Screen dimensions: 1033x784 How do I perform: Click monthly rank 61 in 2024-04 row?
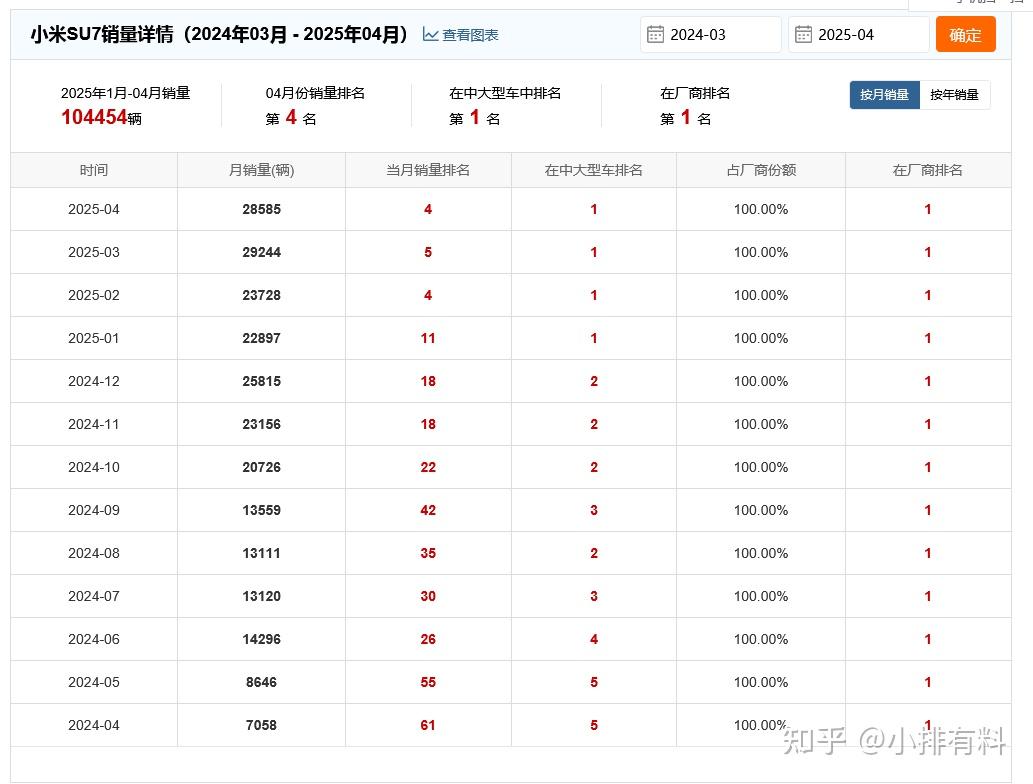coord(428,725)
